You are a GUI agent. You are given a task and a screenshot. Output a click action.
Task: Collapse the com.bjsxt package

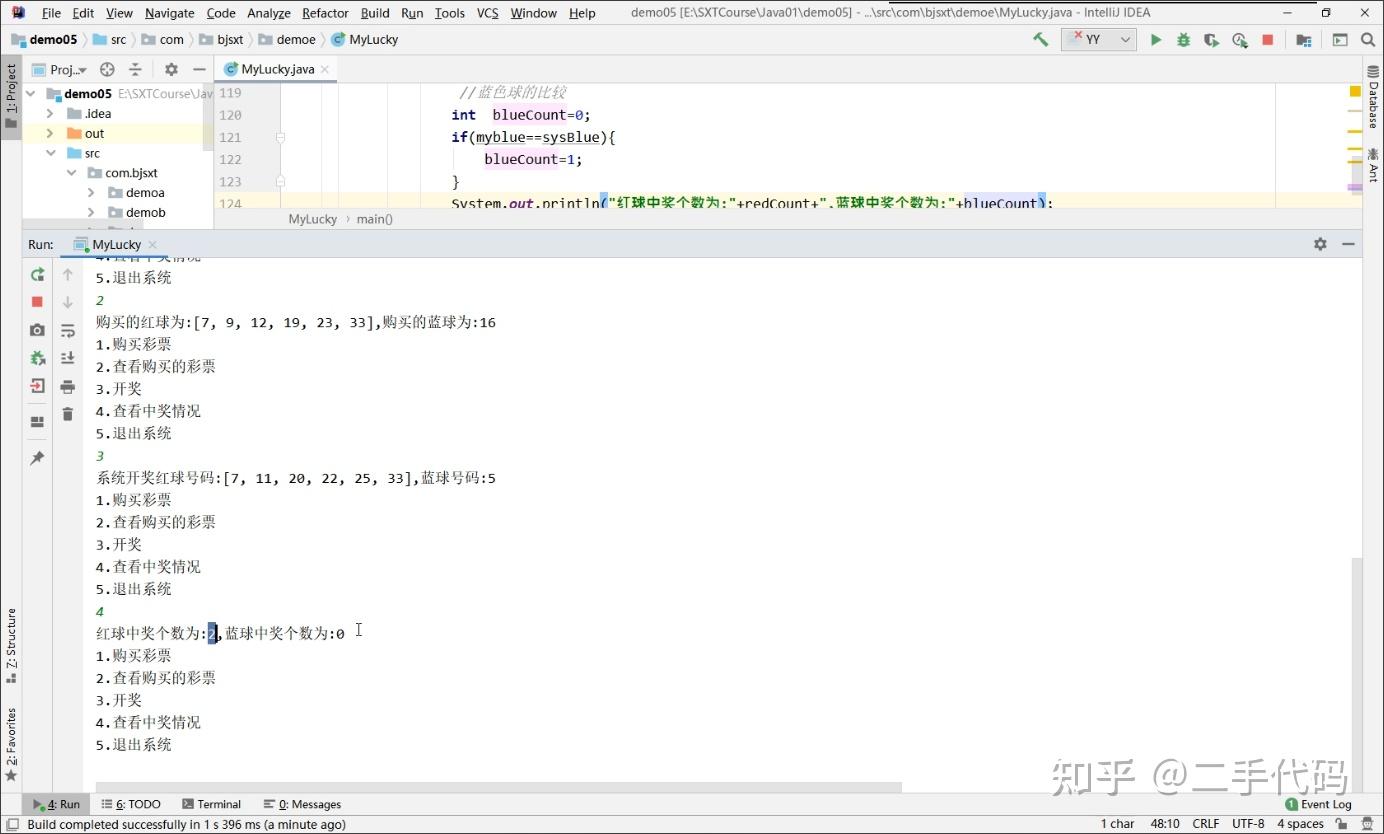click(71, 173)
